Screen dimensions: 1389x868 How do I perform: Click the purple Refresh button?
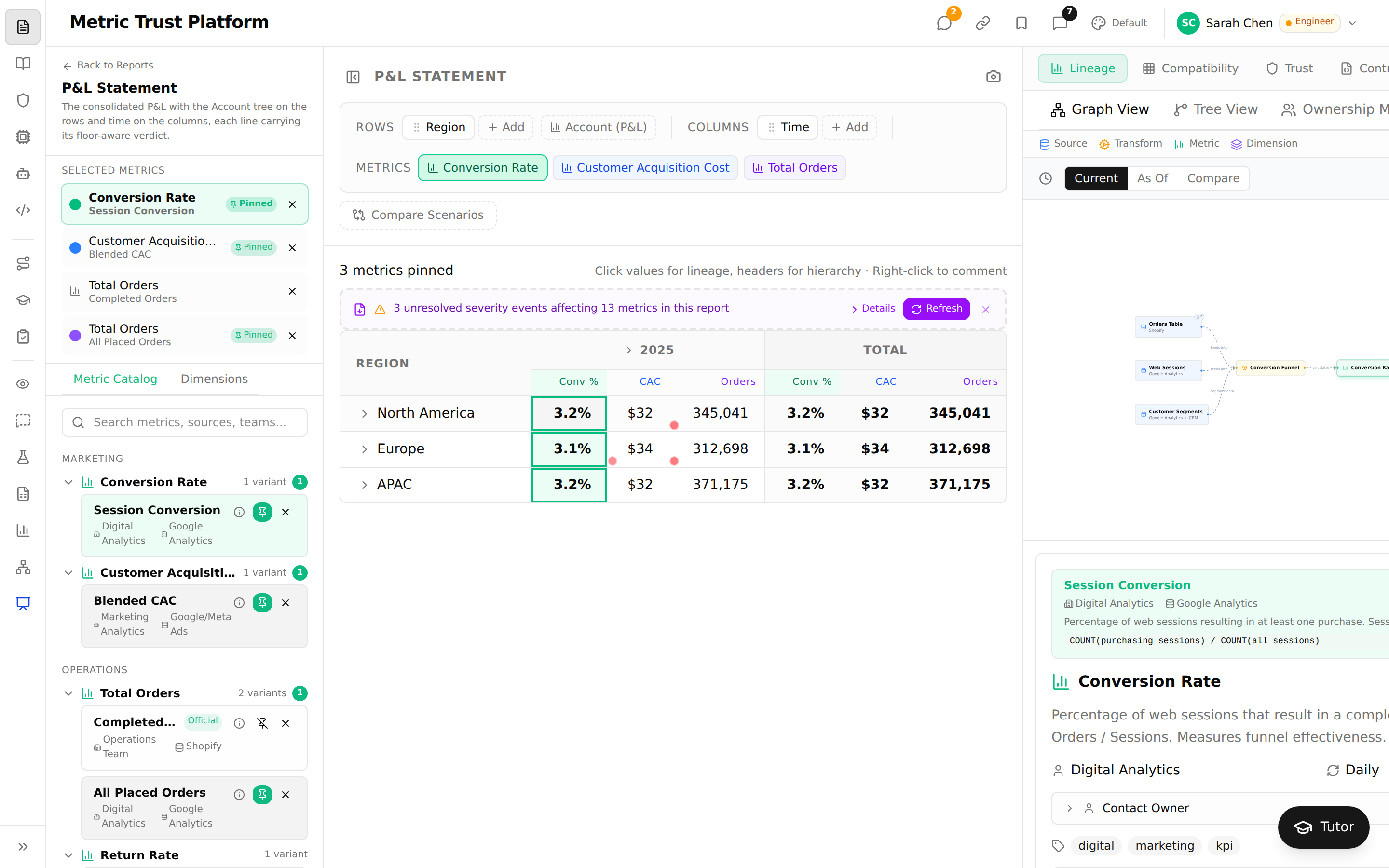(936, 309)
